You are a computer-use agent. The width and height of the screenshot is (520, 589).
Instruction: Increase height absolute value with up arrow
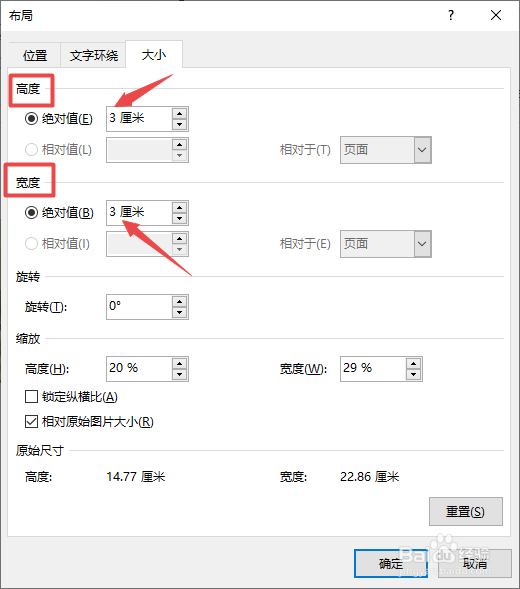(180, 114)
